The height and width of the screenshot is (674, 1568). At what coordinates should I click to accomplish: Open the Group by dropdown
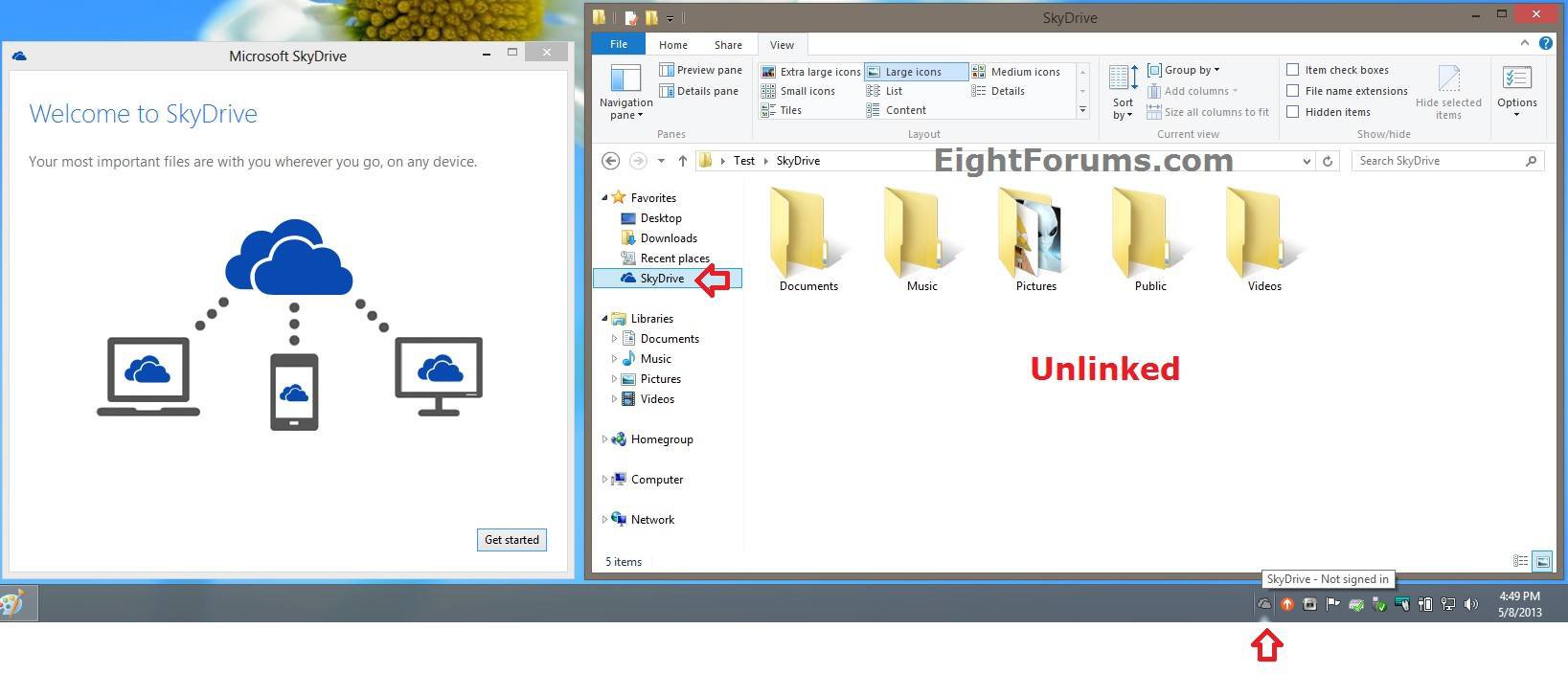[1185, 70]
